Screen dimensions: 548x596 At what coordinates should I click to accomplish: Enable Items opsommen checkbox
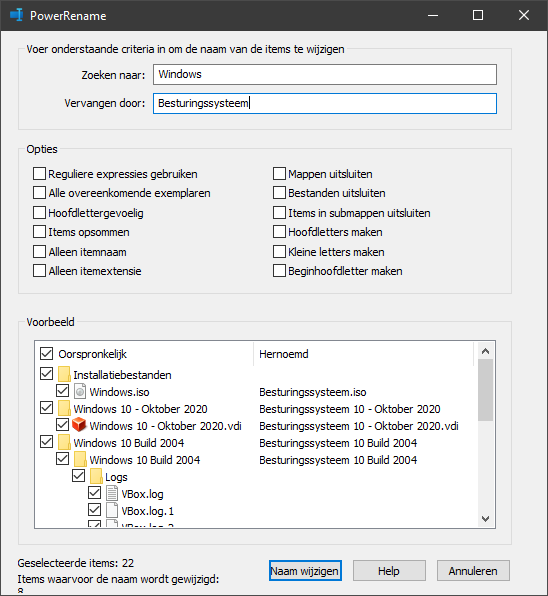(x=40, y=231)
